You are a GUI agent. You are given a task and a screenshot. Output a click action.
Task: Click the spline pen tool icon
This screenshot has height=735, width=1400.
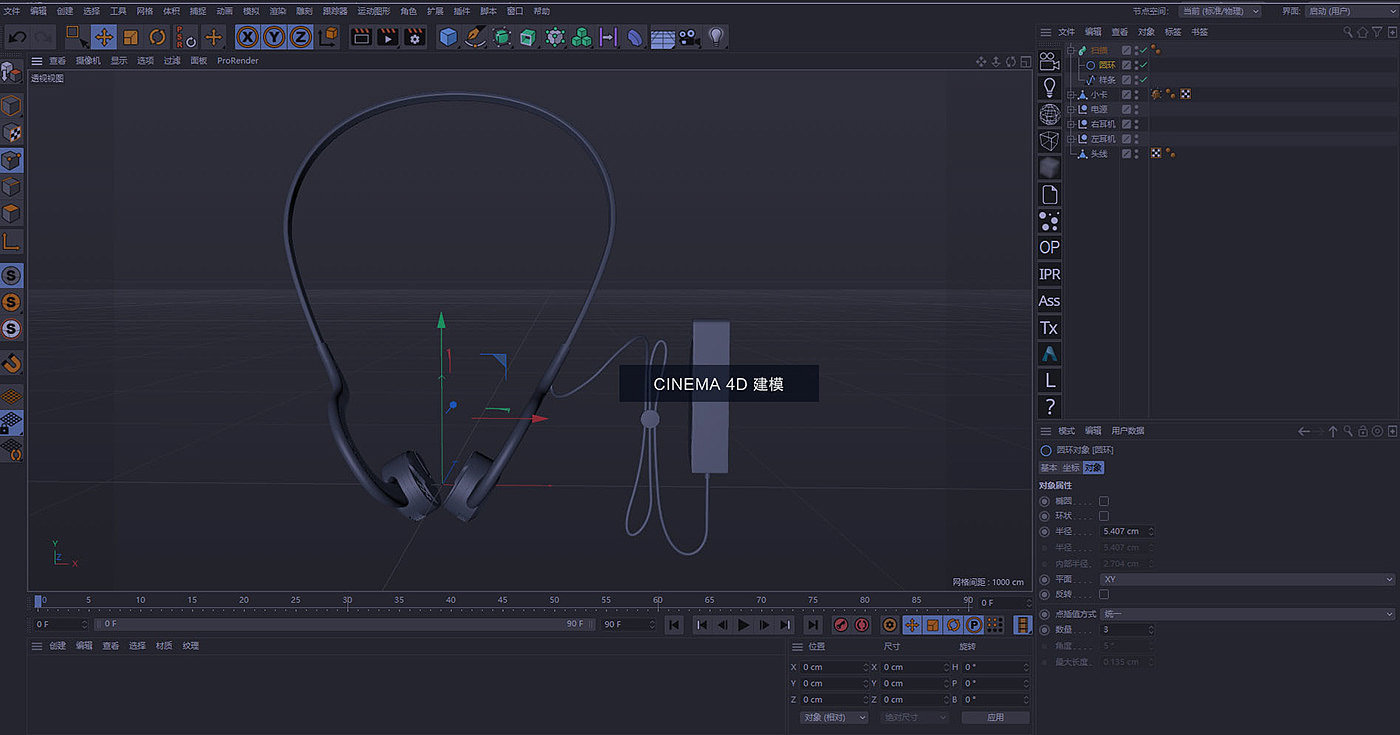tap(475, 37)
